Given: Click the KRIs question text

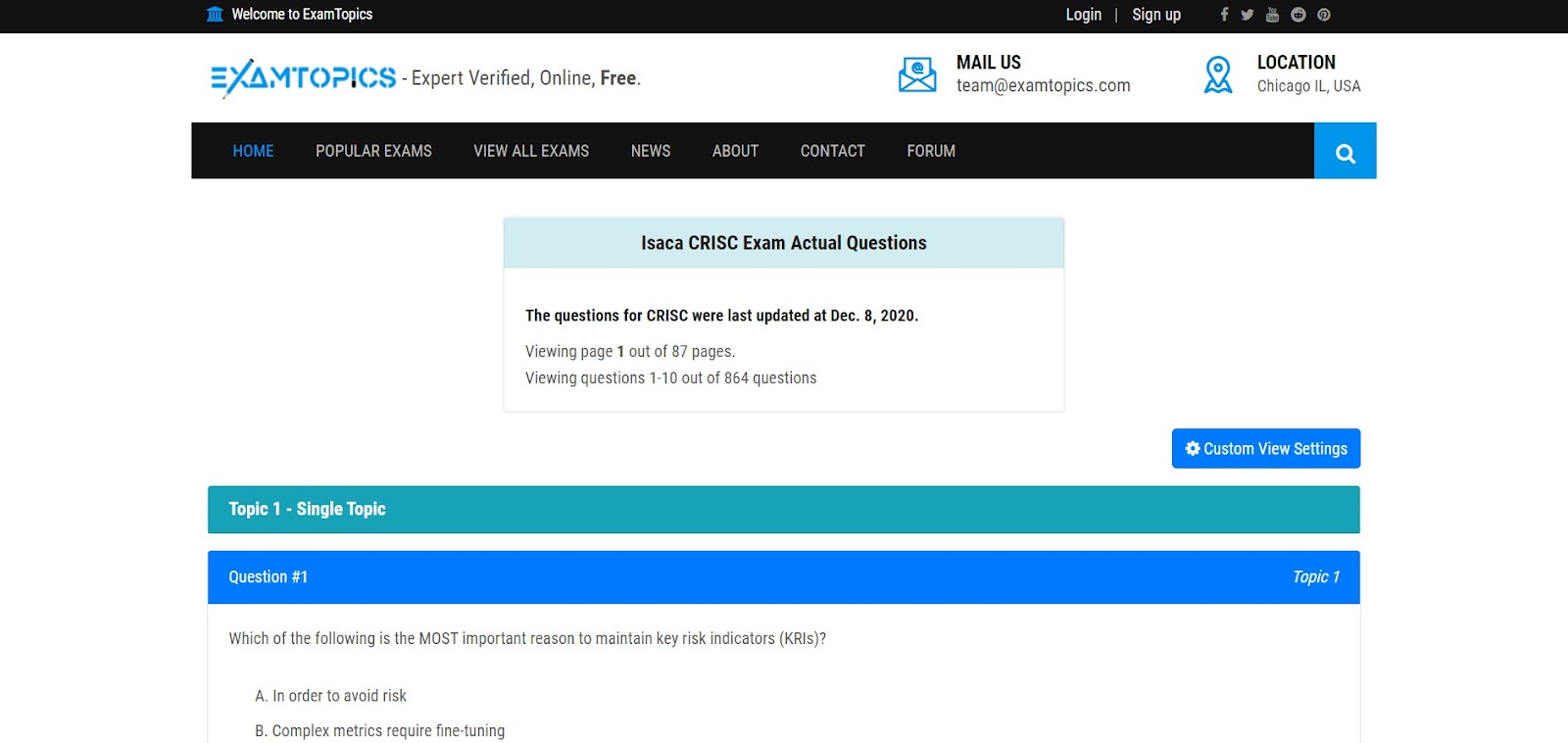Looking at the screenshot, I should coord(527,639).
